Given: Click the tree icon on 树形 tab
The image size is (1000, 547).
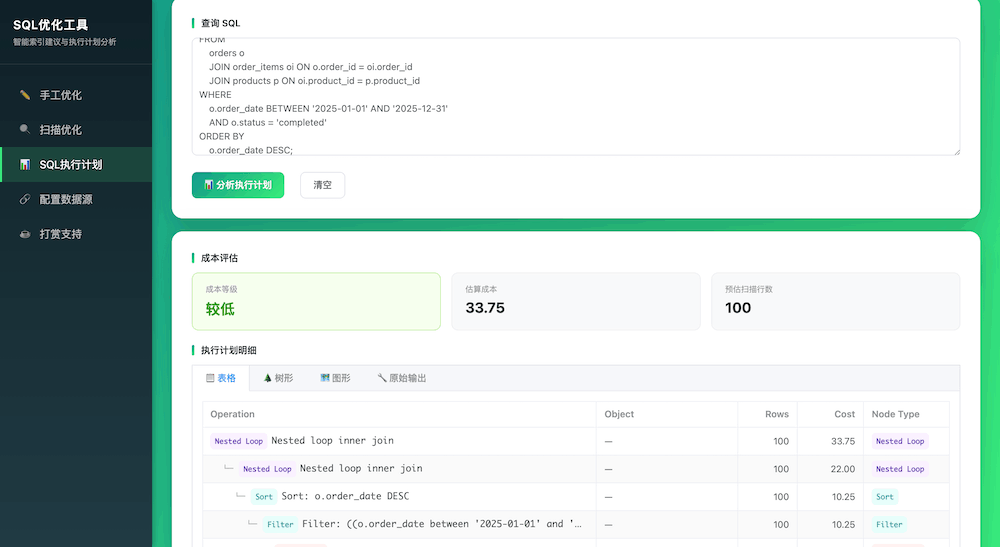Looking at the screenshot, I should pos(267,378).
